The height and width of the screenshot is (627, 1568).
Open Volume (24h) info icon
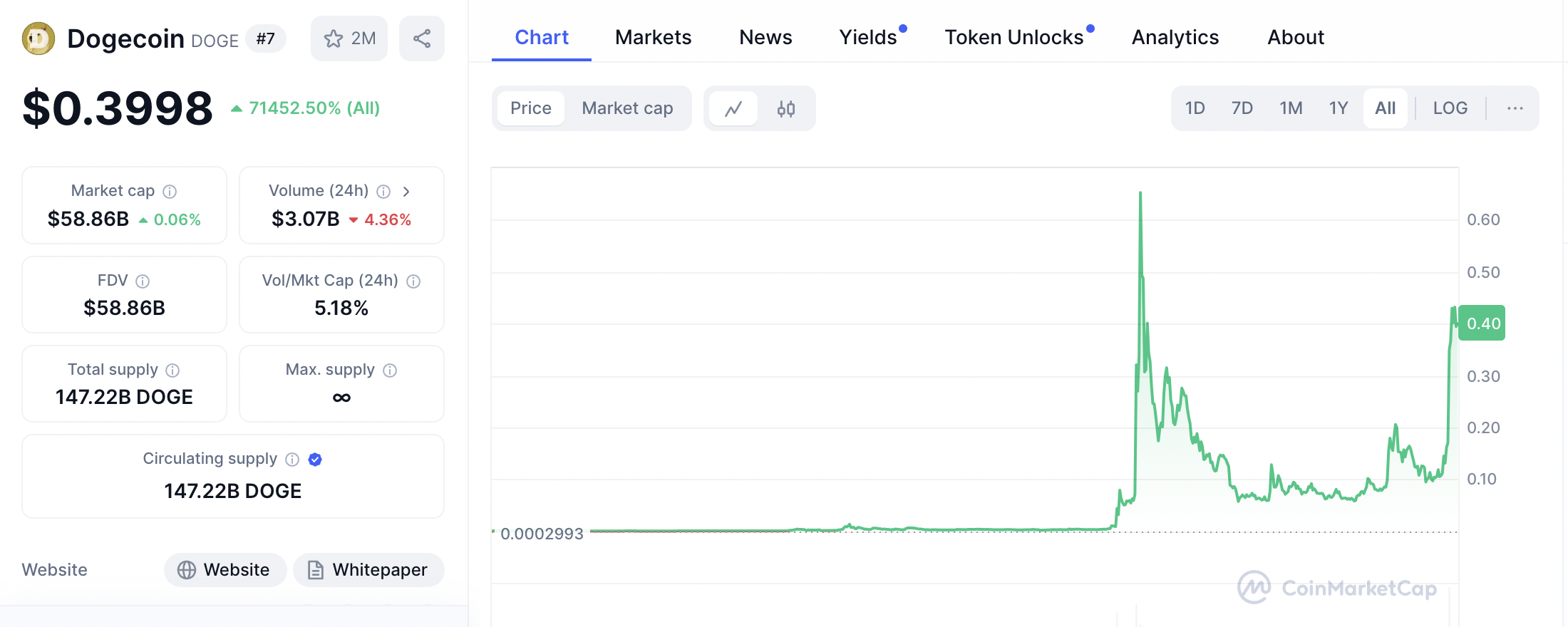pos(383,192)
